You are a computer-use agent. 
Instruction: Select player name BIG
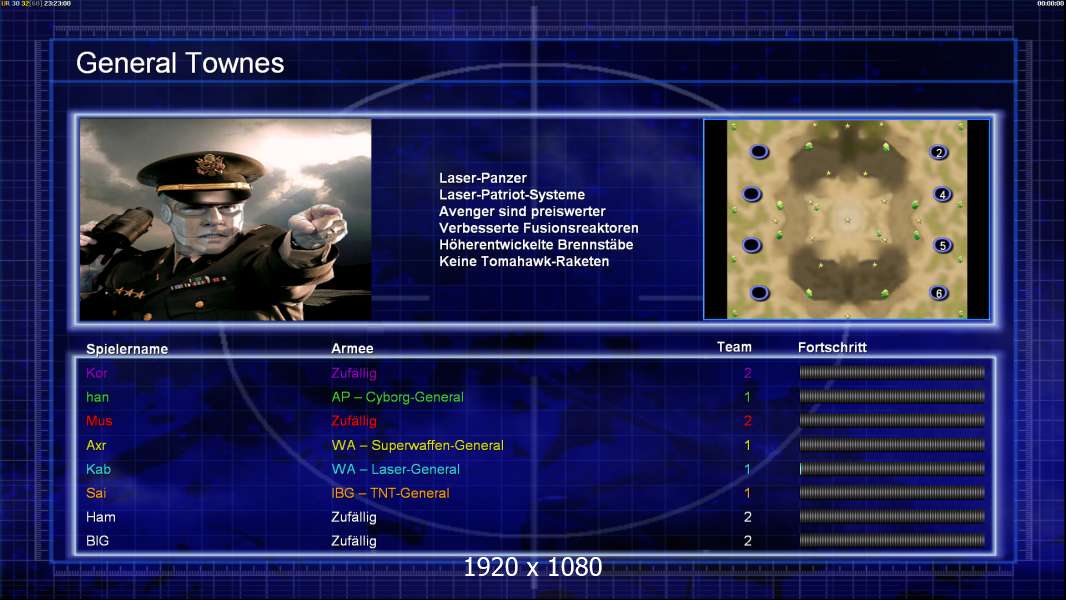(x=97, y=541)
